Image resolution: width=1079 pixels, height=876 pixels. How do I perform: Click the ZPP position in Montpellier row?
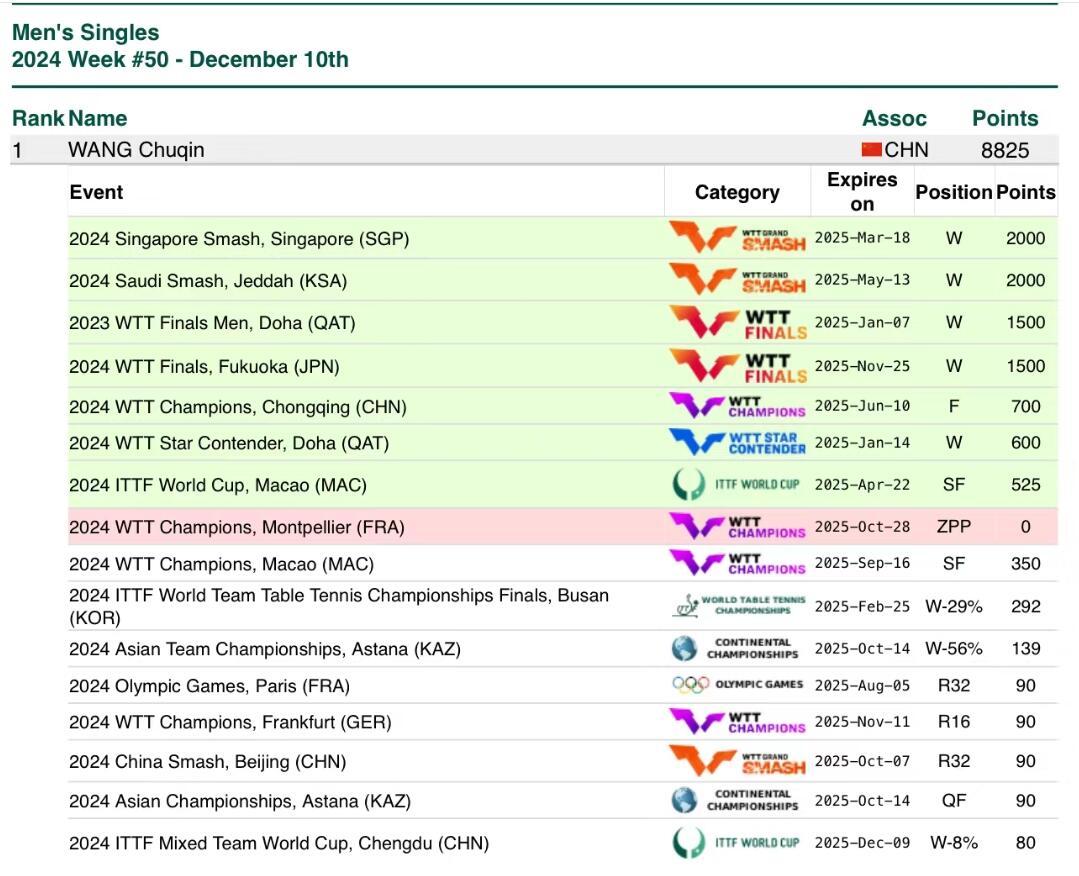click(x=953, y=526)
